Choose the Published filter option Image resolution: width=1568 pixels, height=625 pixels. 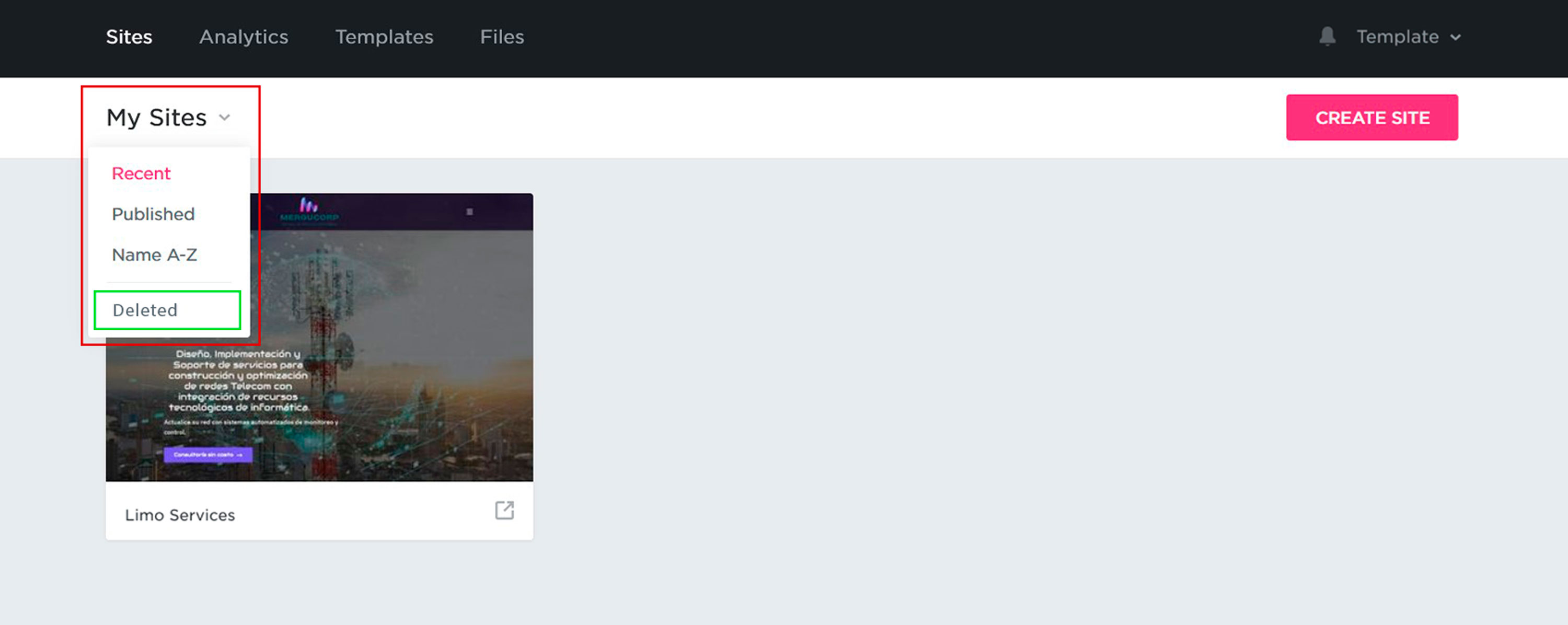tap(153, 214)
